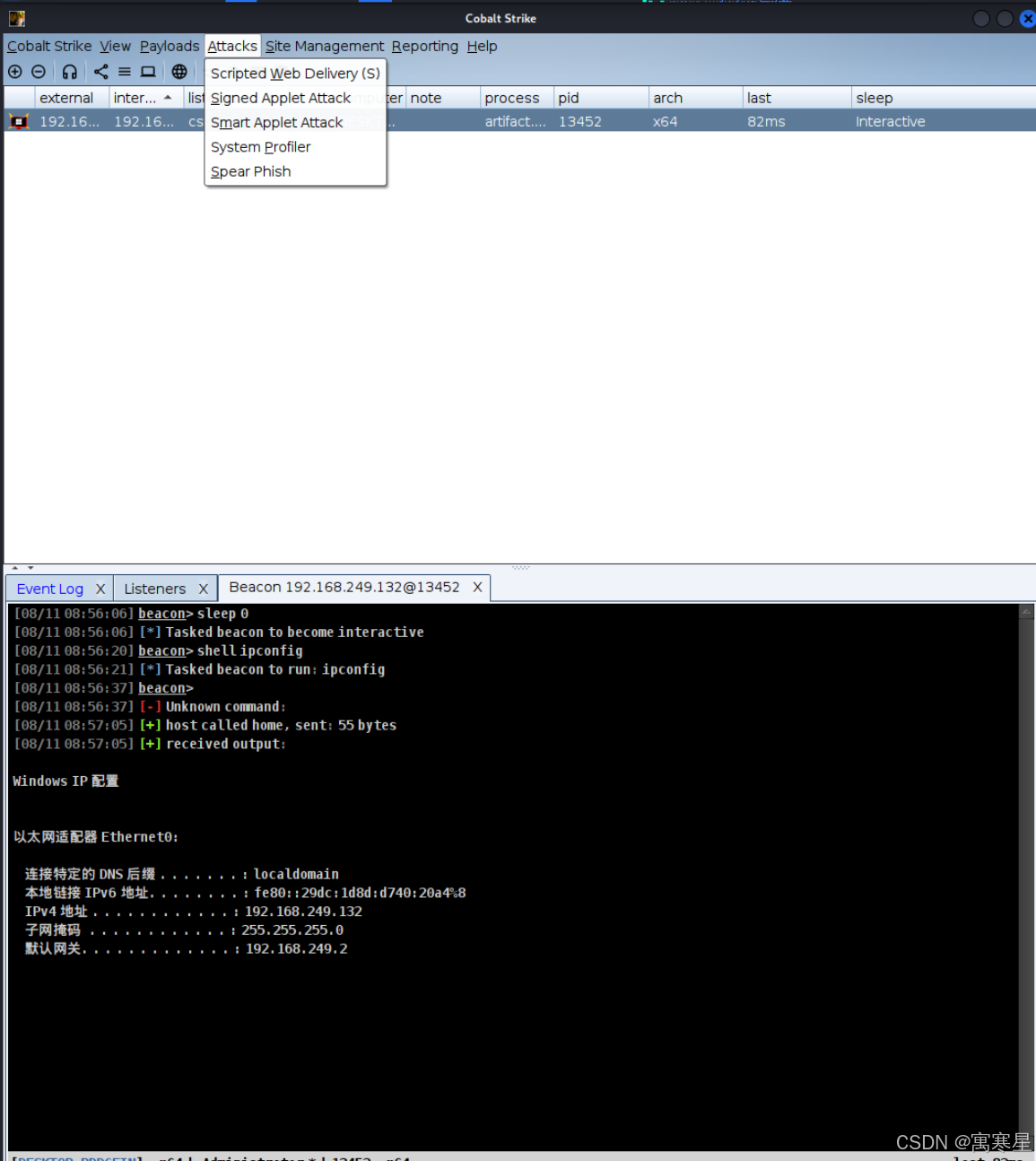Open the View menu
The image size is (1036, 1161).
(115, 46)
